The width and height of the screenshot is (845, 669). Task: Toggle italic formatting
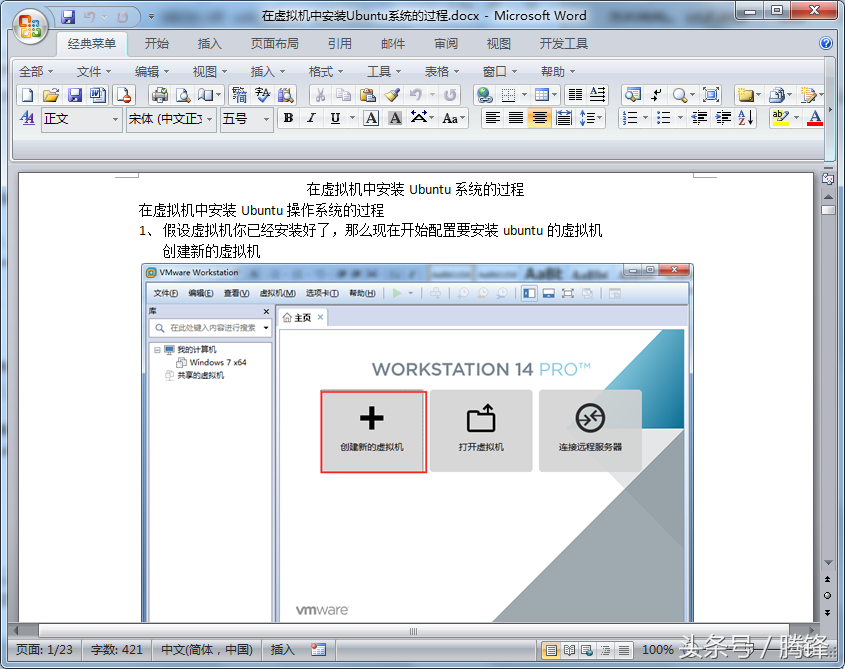tap(311, 118)
